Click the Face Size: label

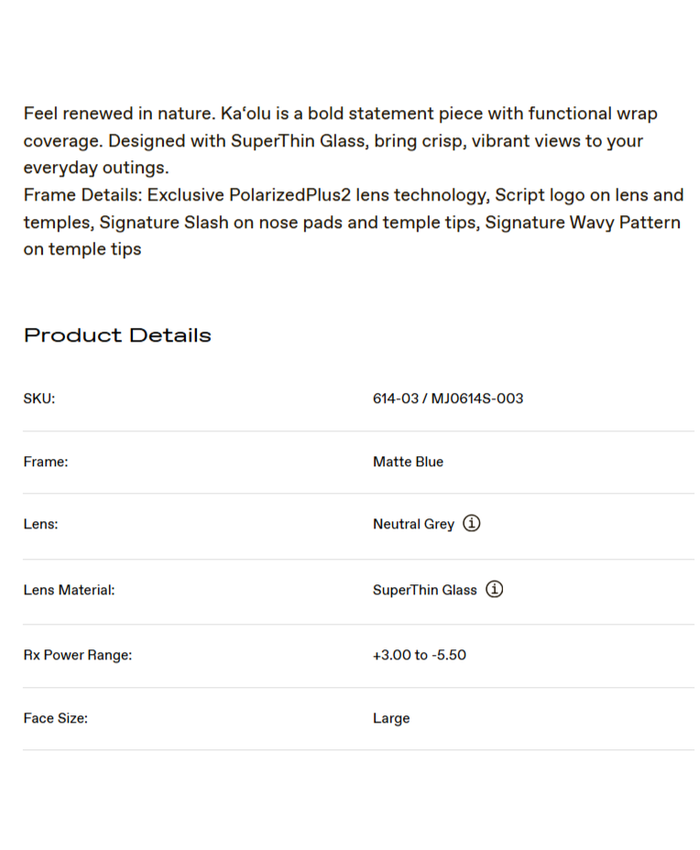pos(55,718)
